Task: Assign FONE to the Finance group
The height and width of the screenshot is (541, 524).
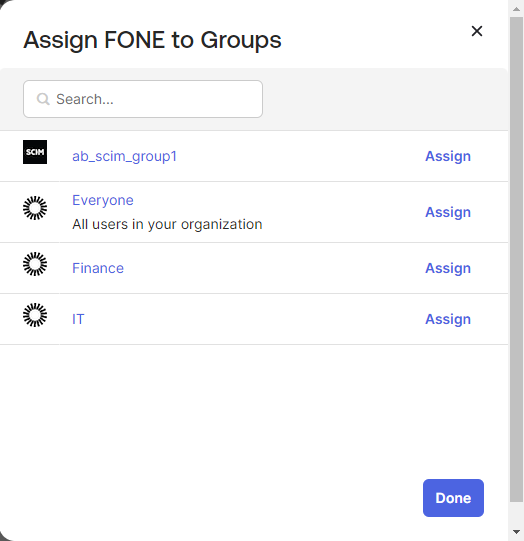Action: [448, 268]
